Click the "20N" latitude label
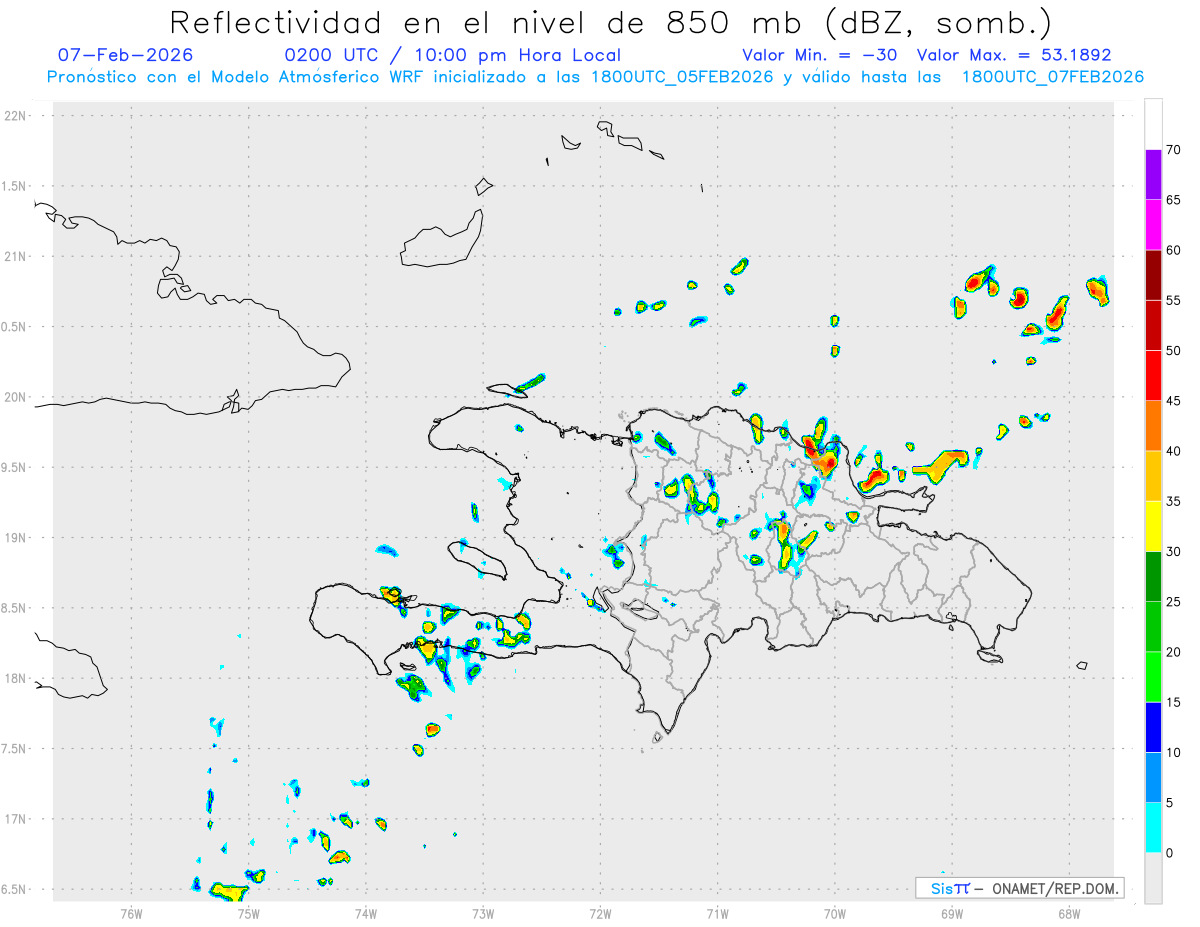Viewport: 1200px width, 927px height. (17, 397)
